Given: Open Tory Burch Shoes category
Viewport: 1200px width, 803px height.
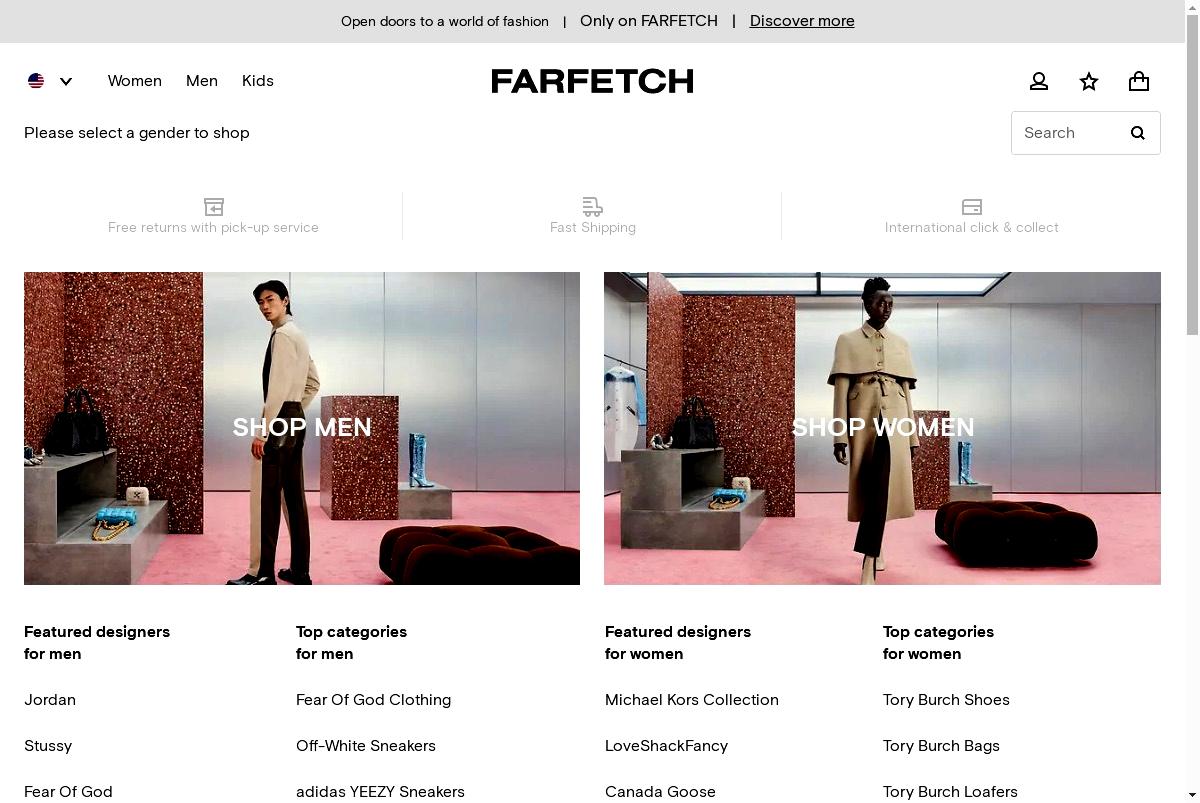Looking at the screenshot, I should click(x=946, y=700).
